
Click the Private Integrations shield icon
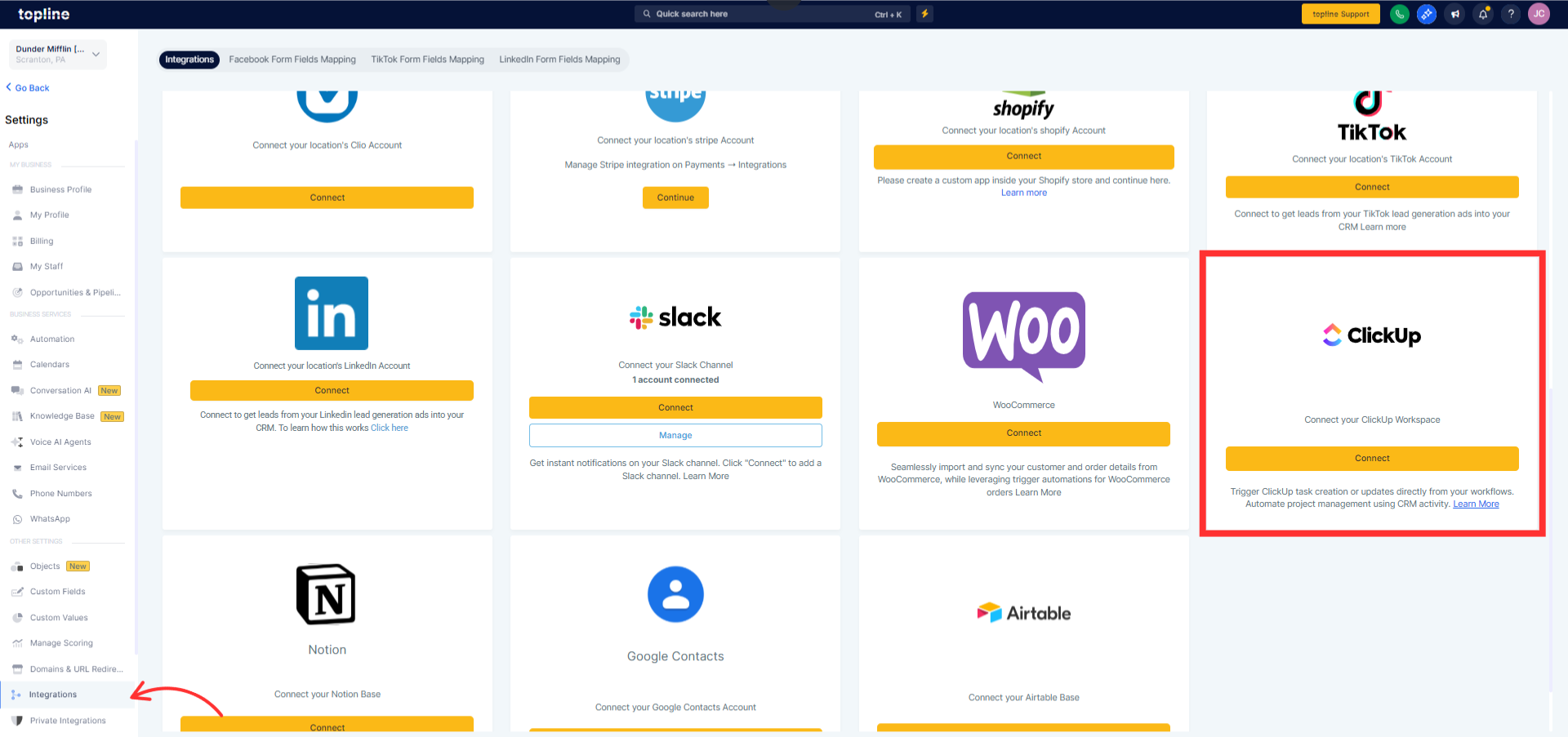17,721
